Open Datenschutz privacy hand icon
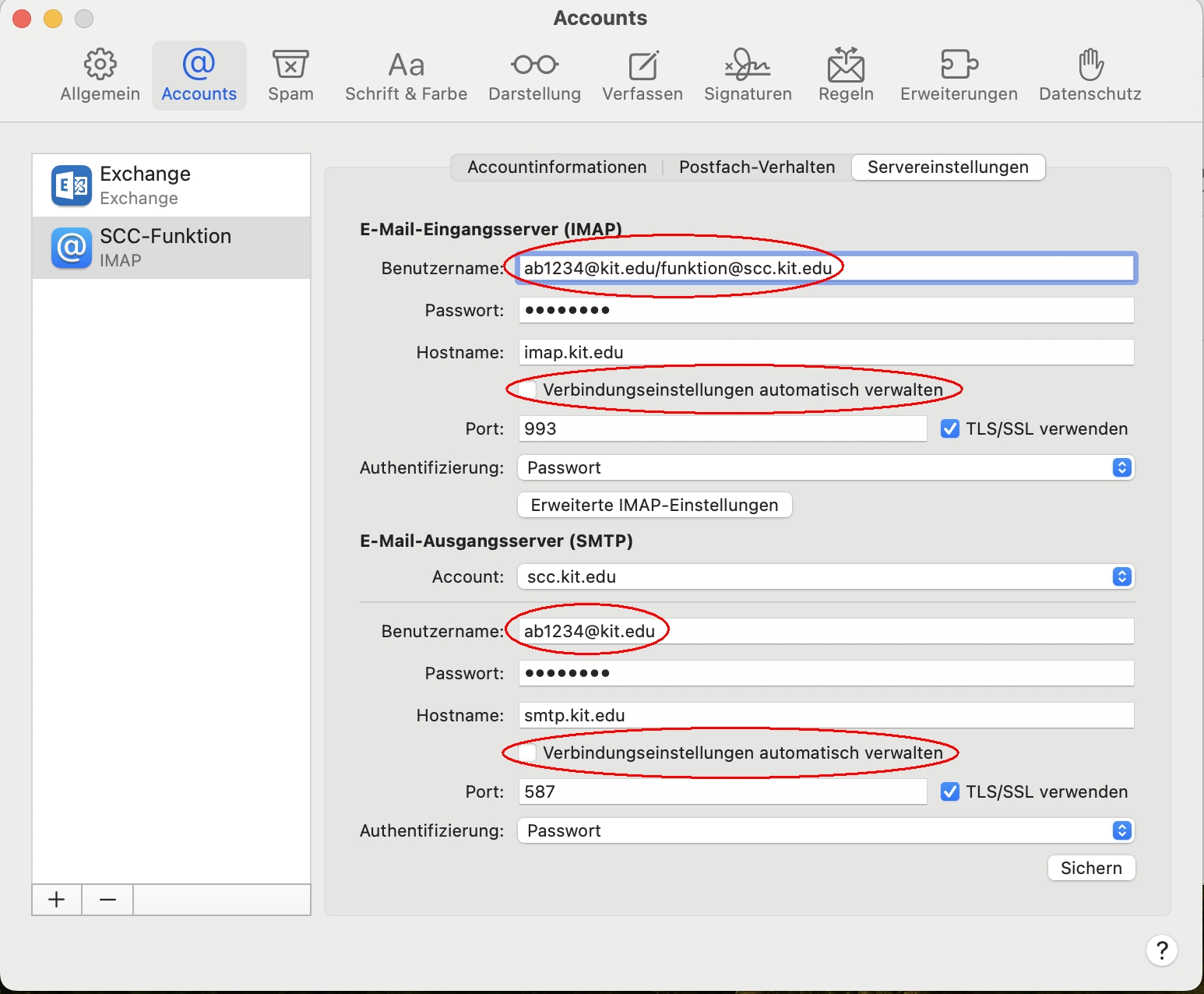This screenshot has width=1204, height=994. 1090,76
